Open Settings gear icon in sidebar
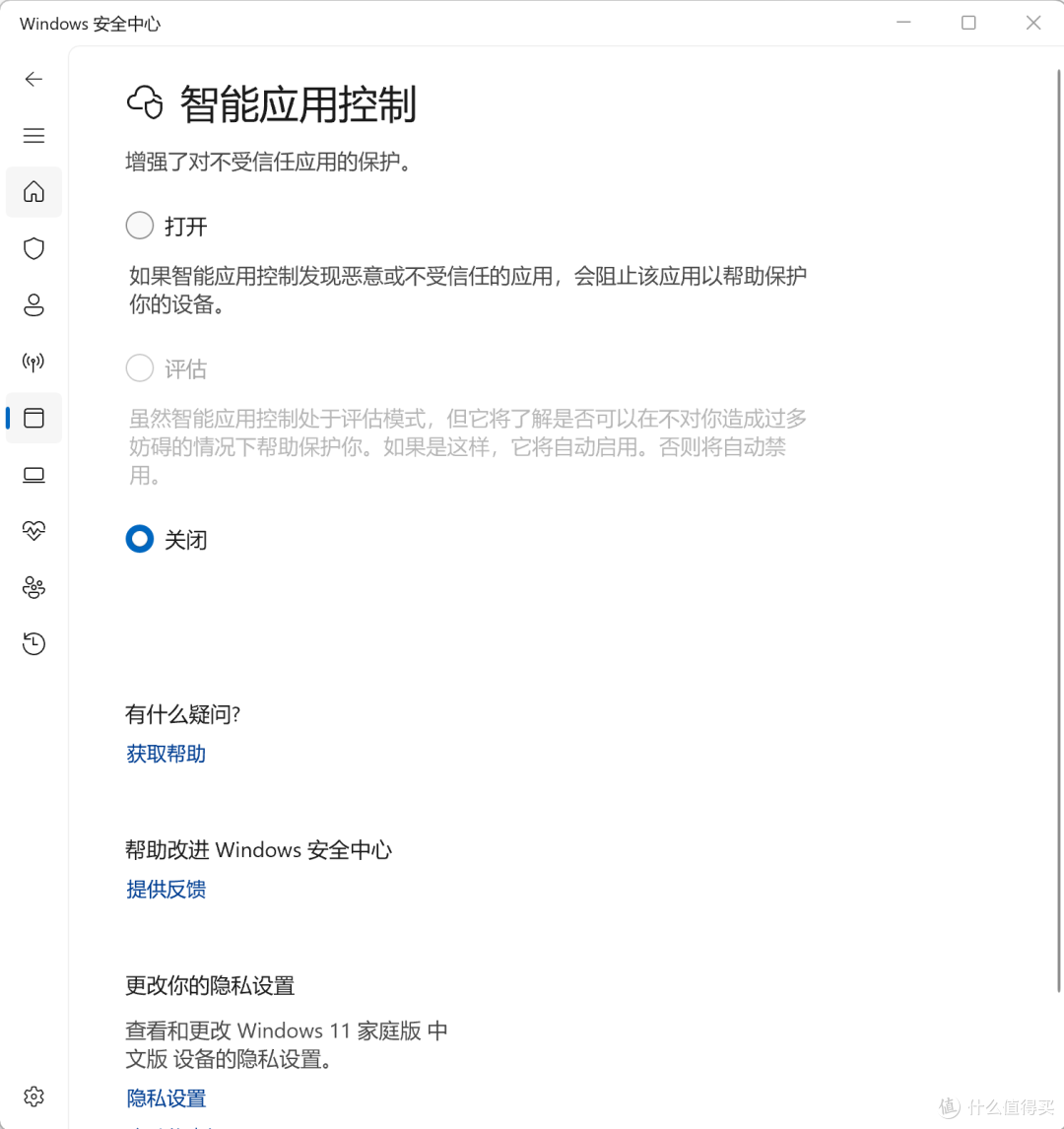This screenshot has width=1064, height=1129. (33, 1096)
